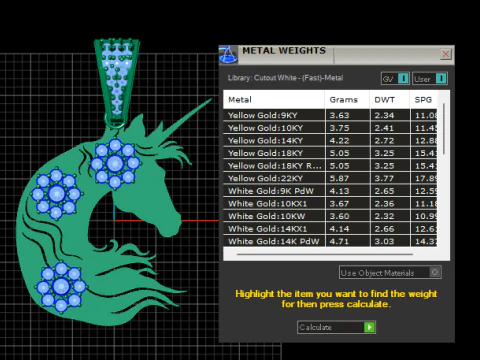Click the green arrow on Calculate
The image size is (480, 360).
click(x=369, y=327)
